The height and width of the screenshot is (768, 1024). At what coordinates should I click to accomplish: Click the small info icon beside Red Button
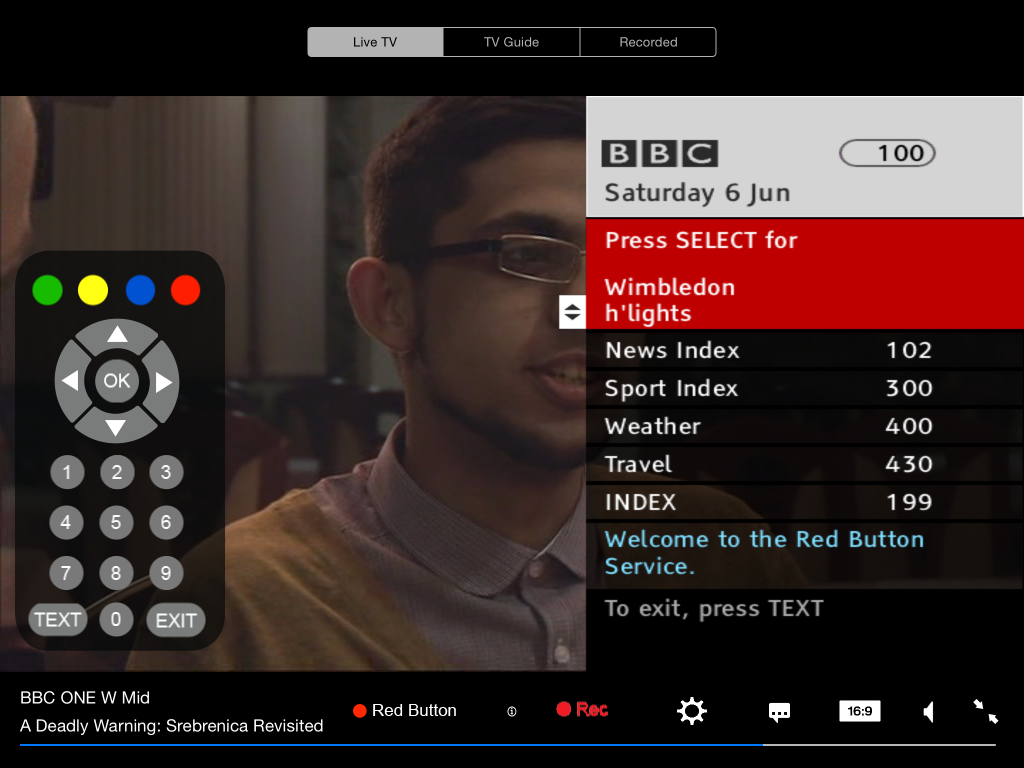(x=511, y=711)
